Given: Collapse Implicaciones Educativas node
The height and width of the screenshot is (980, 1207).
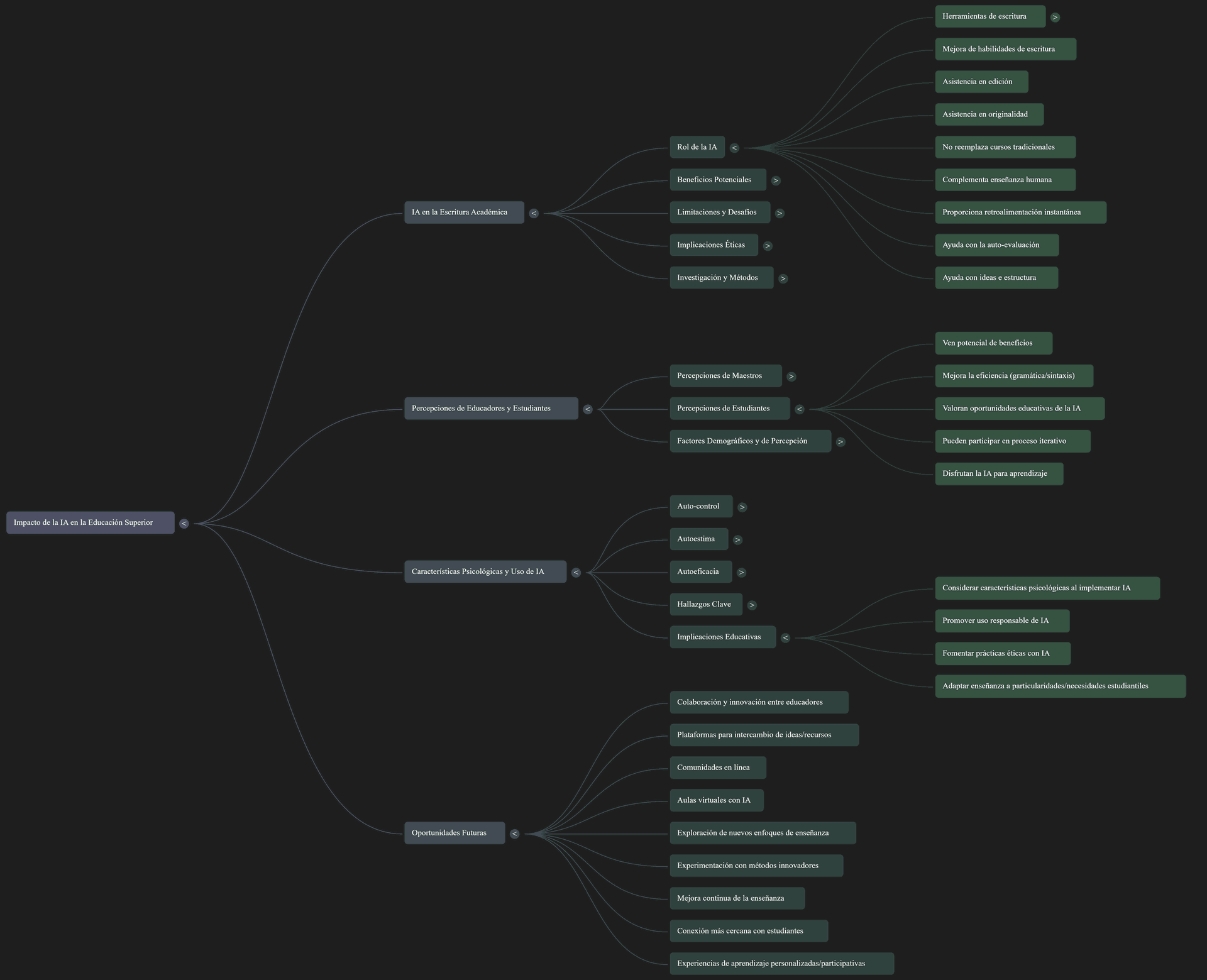Looking at the screenshot, I should pos(785,638).
